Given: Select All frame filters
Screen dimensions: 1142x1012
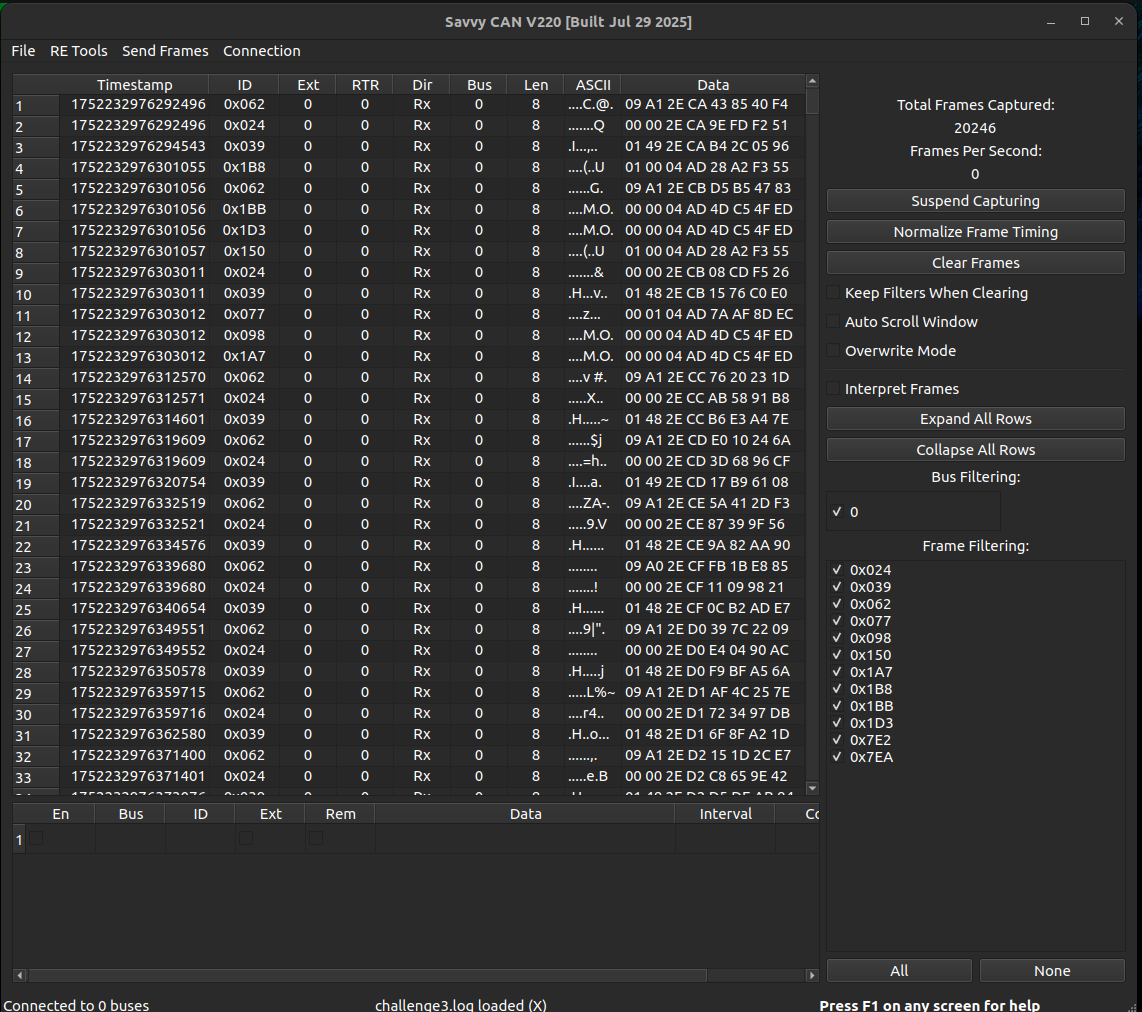Looking at the screenshot, I should click(898, 971).
